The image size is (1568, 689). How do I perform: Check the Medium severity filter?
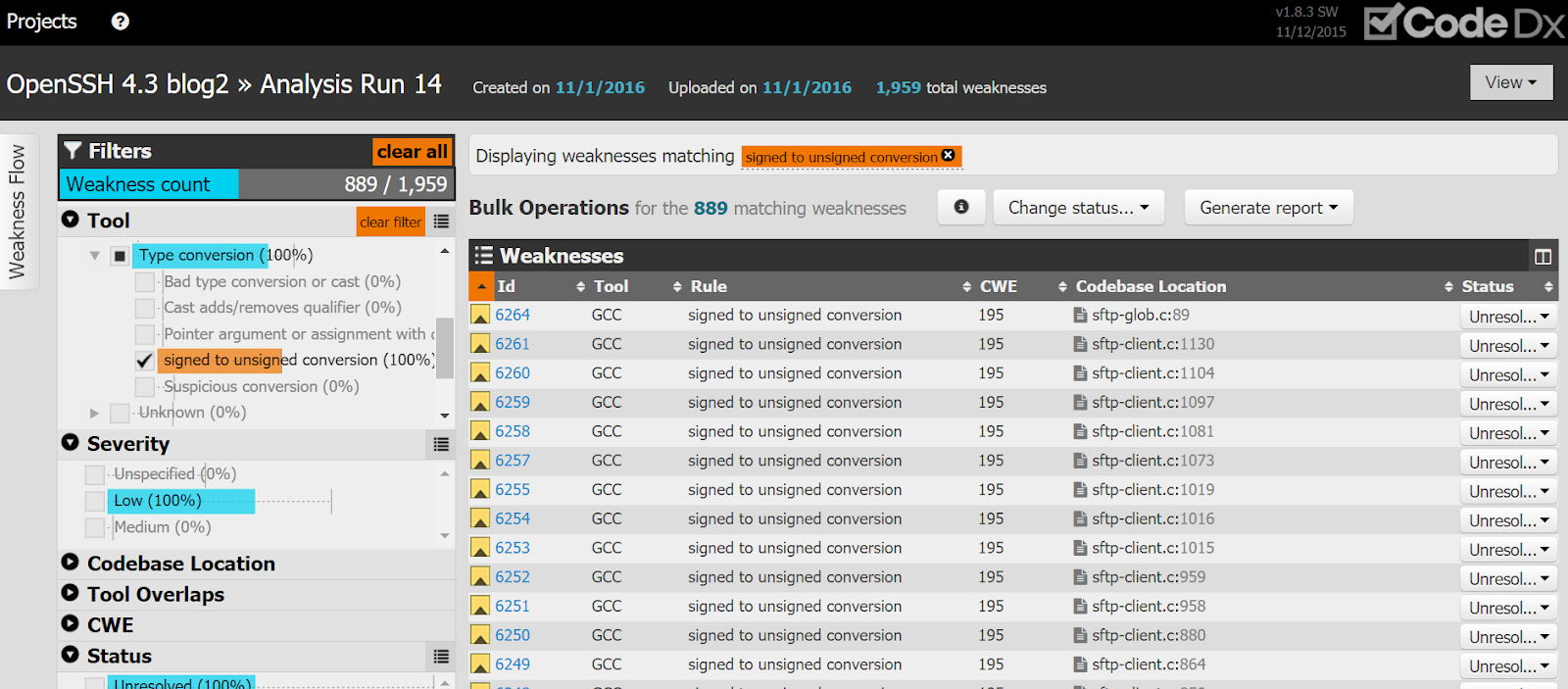tap(95, 528)
